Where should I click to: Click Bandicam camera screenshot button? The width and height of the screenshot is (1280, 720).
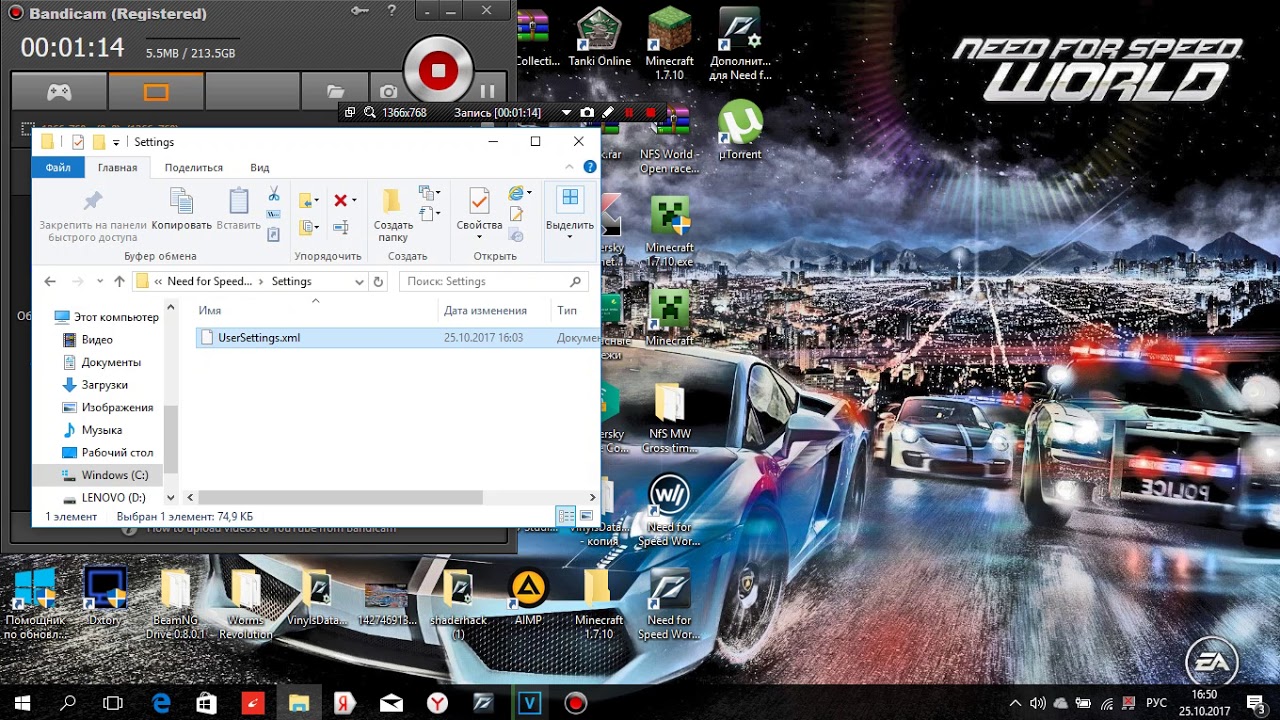coord(388,92)
